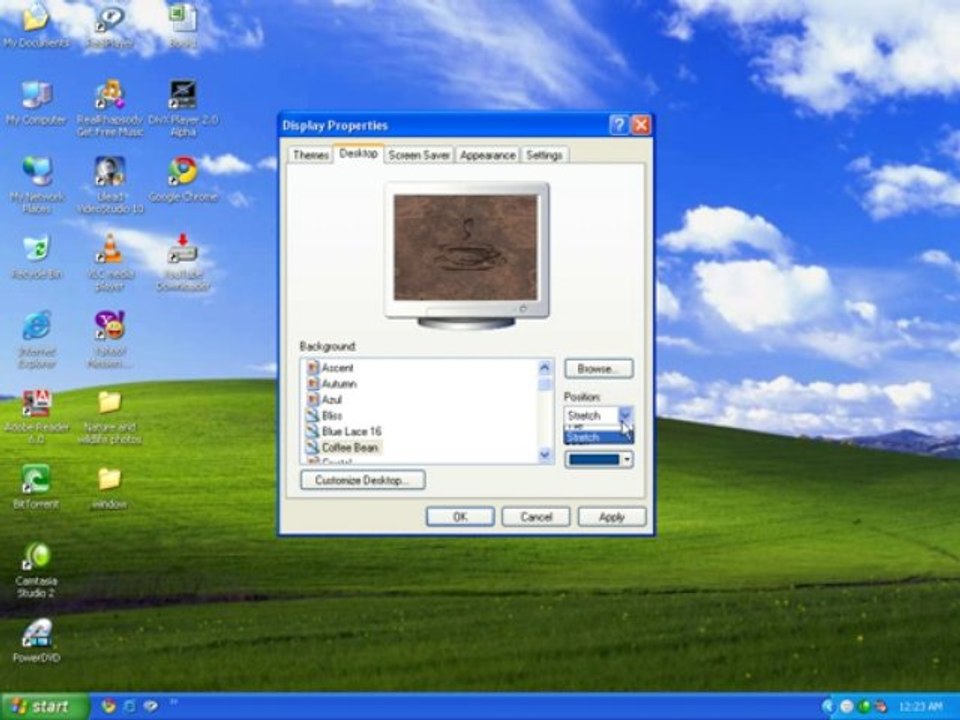Click the Browse... button

pyautogui.click(x=599, y=369)
